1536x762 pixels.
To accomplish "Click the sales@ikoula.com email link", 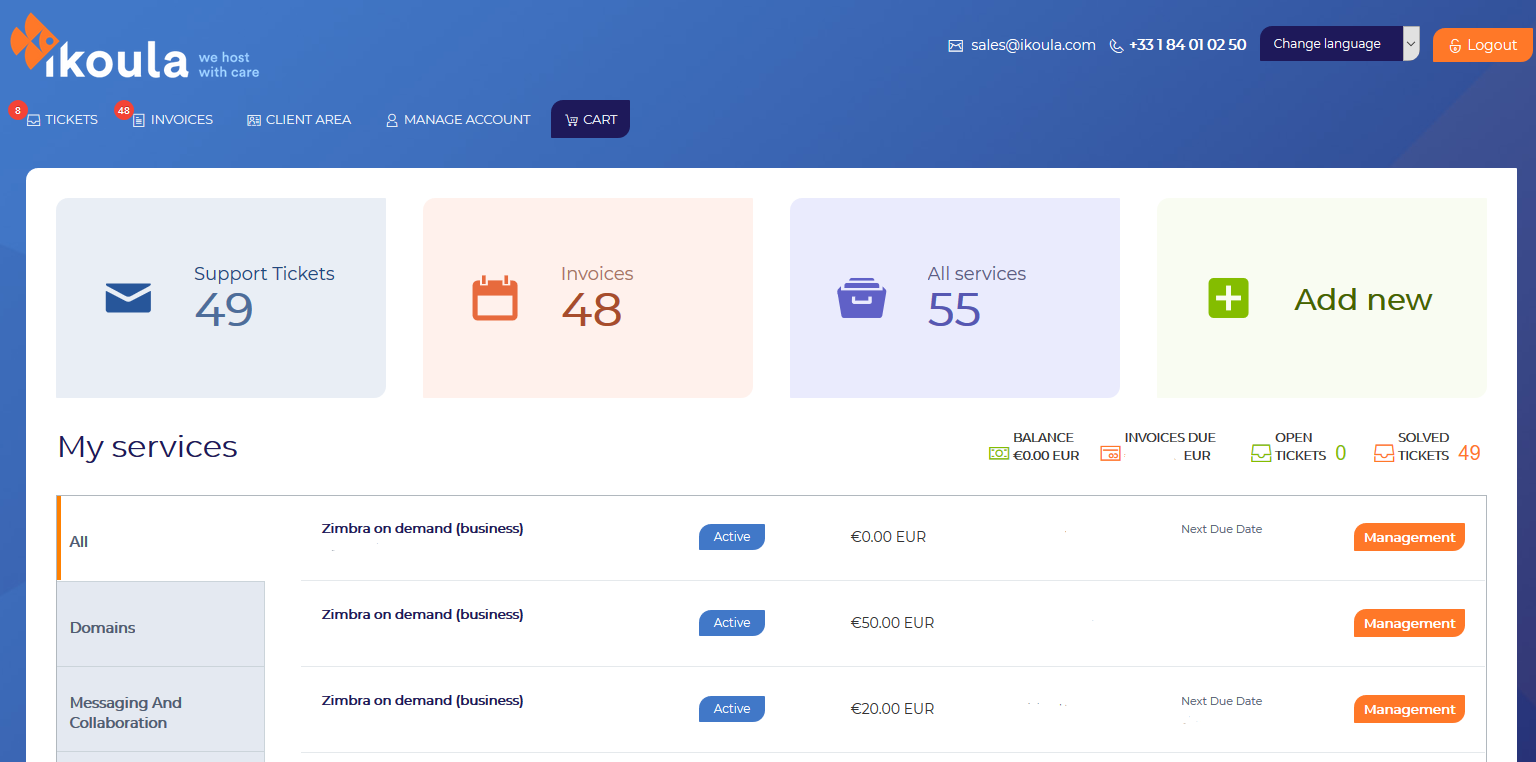I will (1033, 45).
